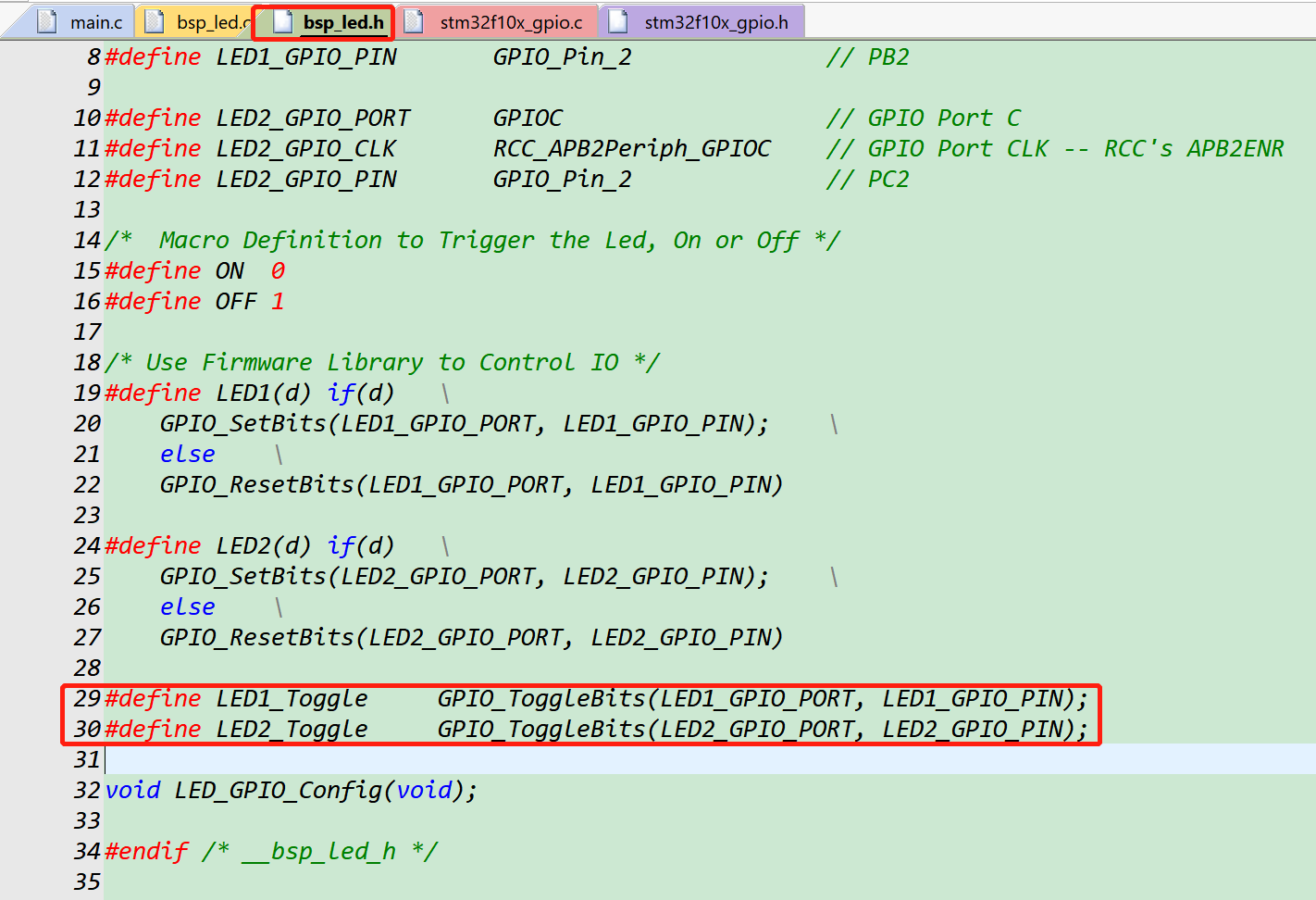Click OFF macro value 1
1316x900 pixels.
click(278, 301)
